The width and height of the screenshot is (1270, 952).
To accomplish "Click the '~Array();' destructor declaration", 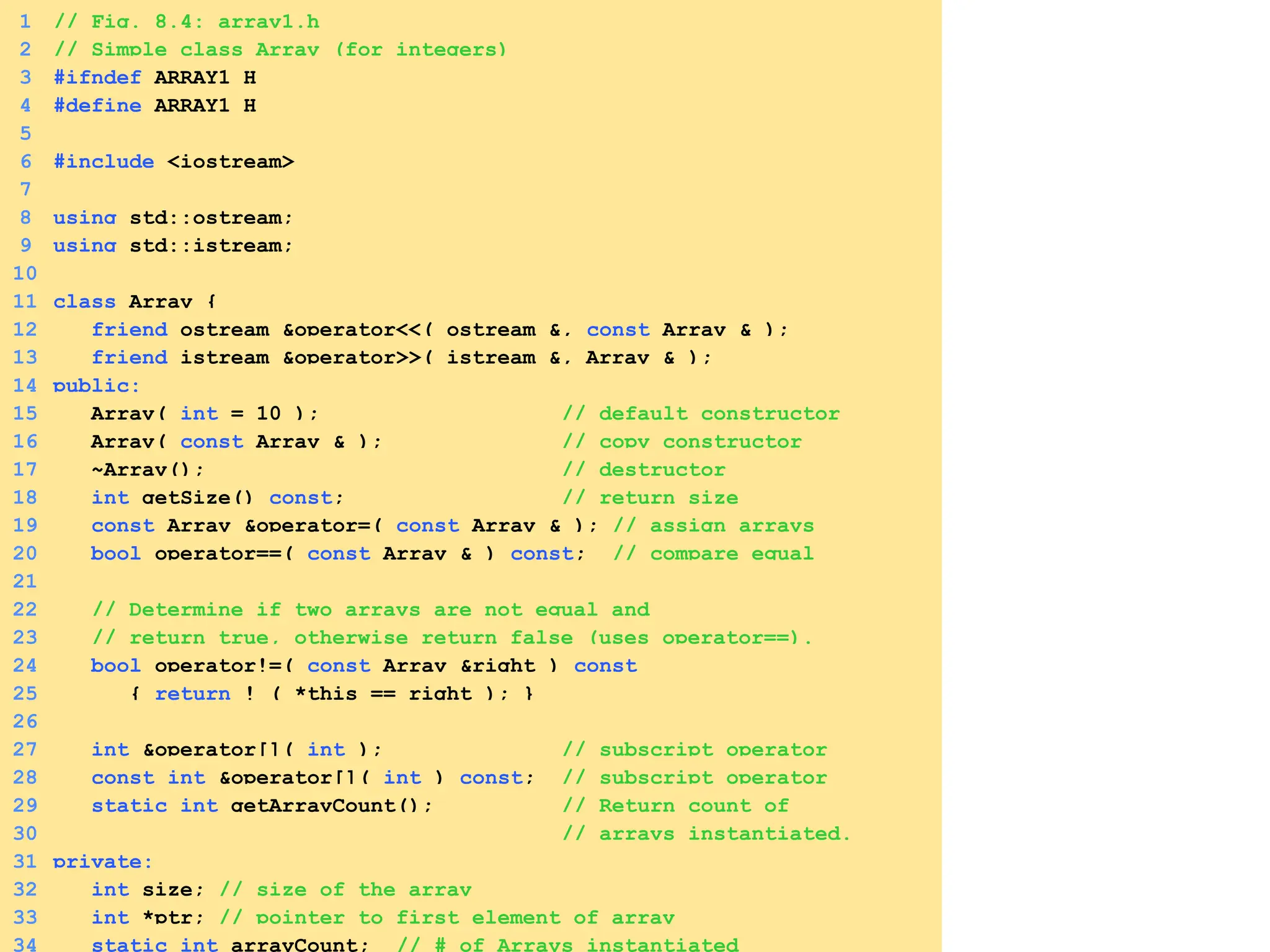I will 148,469.
